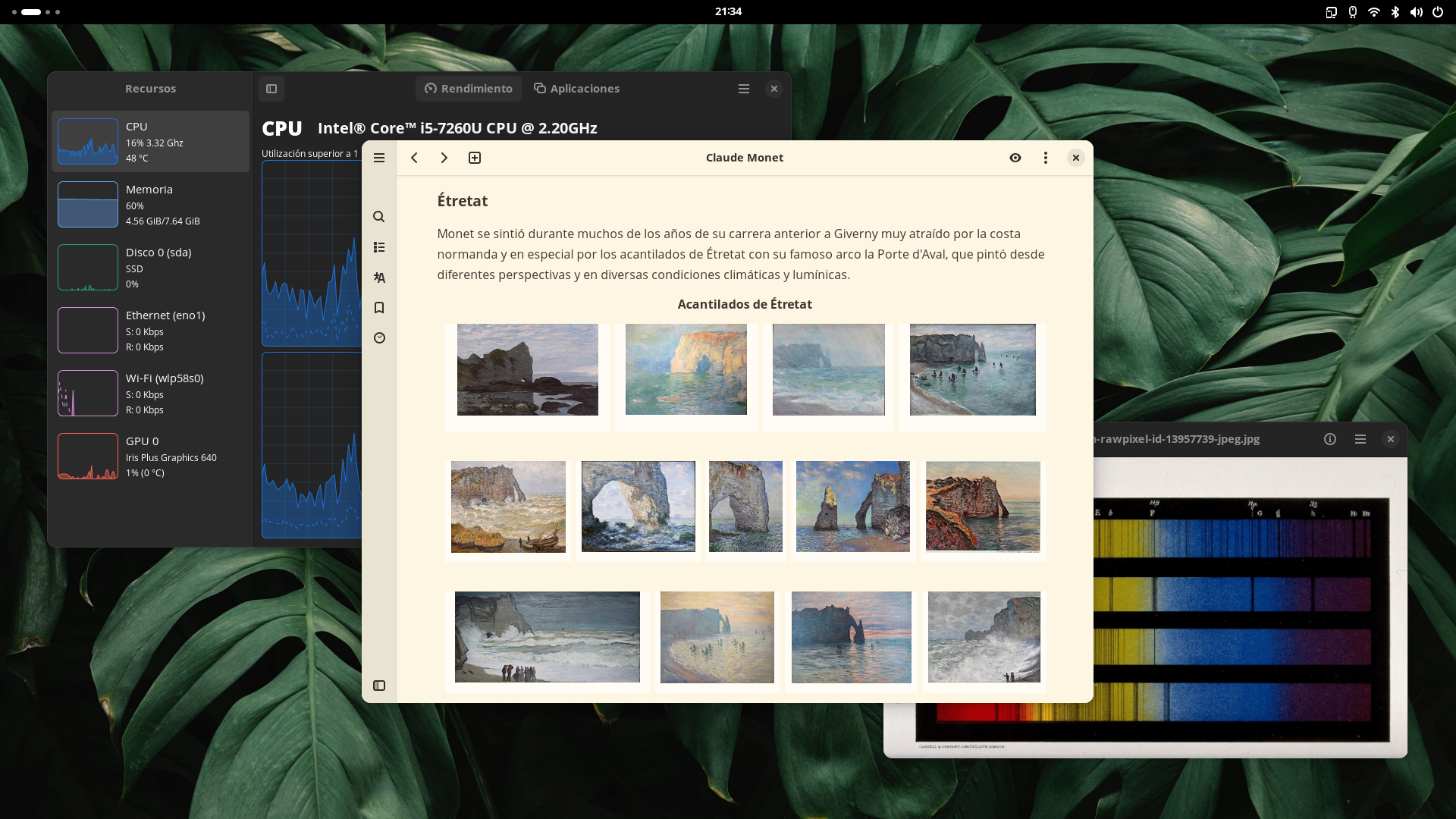1456x819 pixels.
Task: Open volume control in the top bar
Action: click(1417, 12)
